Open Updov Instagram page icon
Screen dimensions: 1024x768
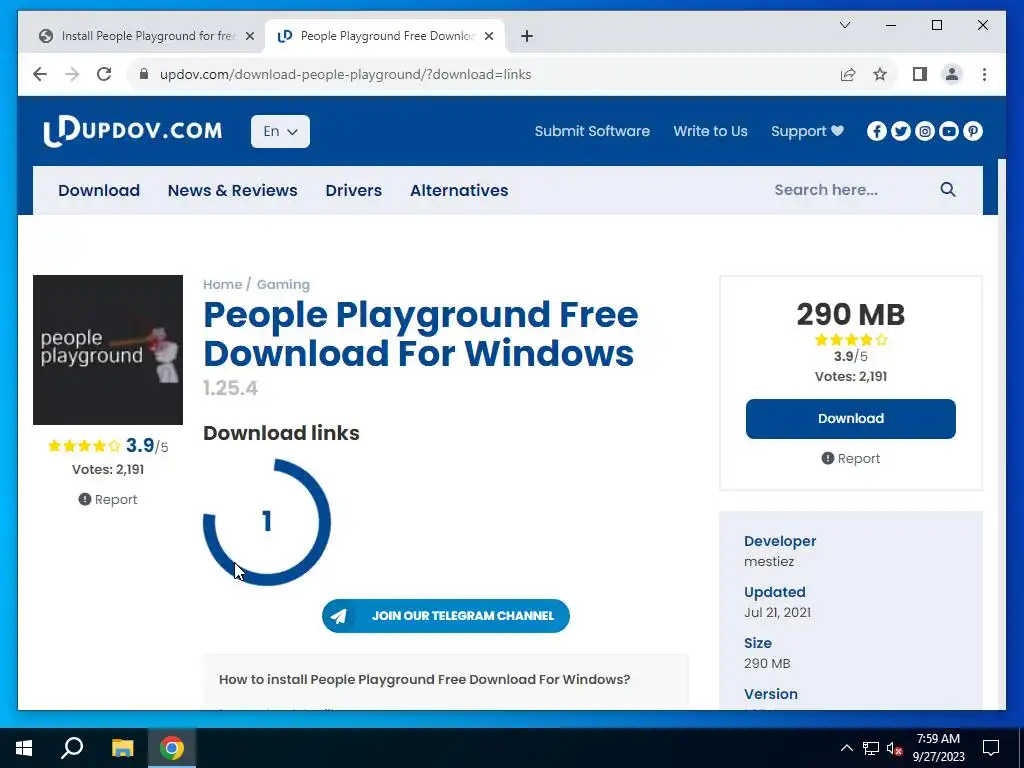(925, 131)
